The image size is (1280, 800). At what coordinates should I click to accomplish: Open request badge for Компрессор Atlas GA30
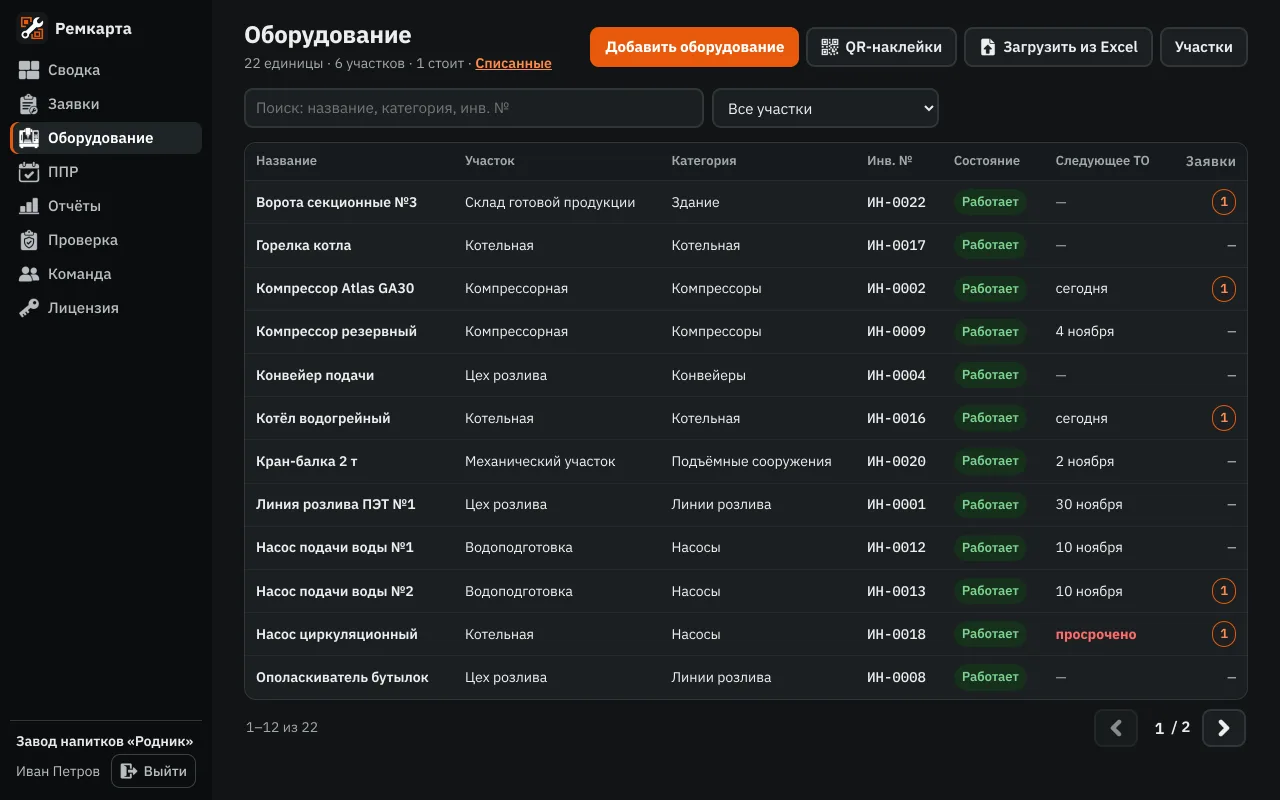pos(1224,289)
